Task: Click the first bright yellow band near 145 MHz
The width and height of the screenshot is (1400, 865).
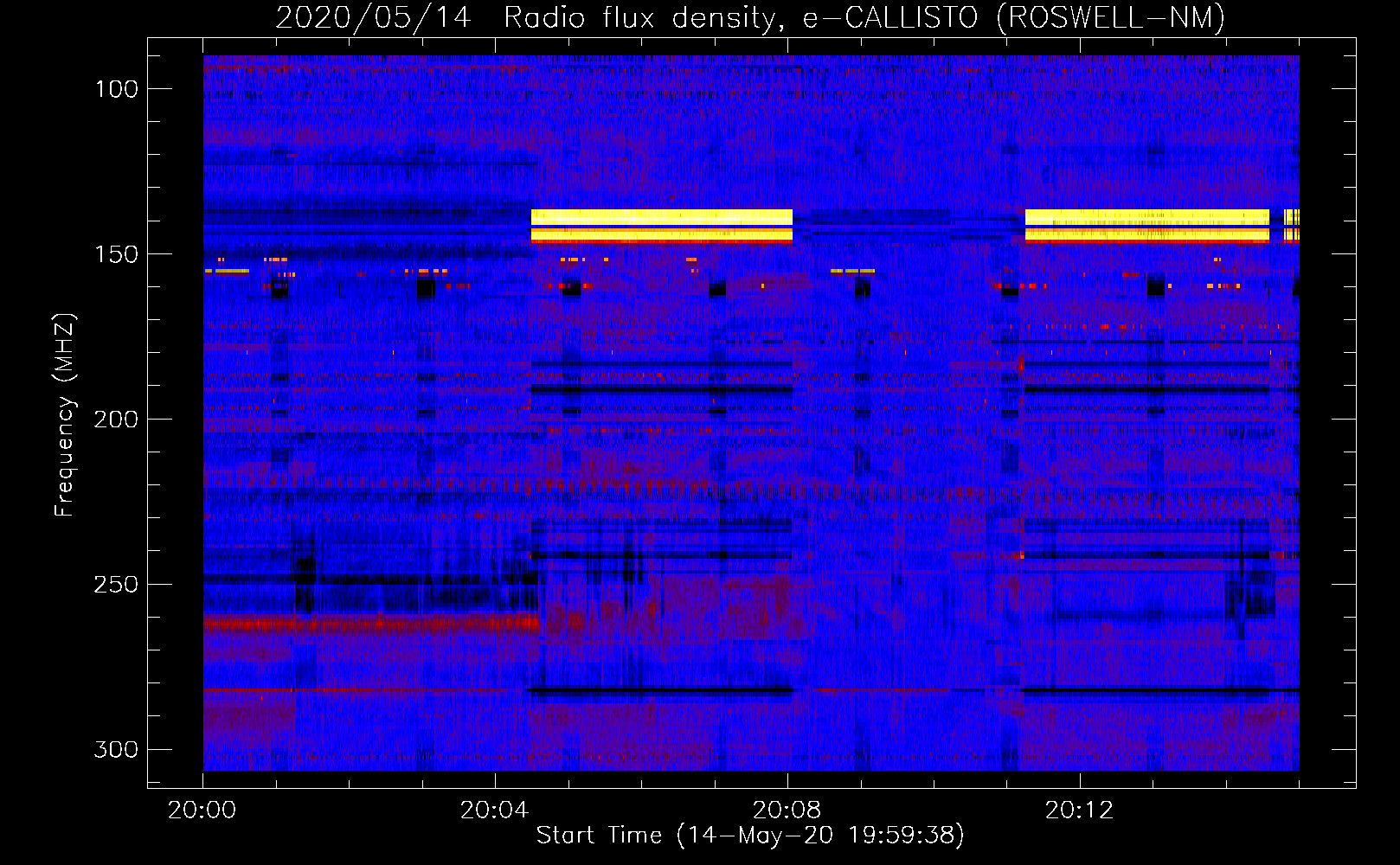Action: pos(662,226)
